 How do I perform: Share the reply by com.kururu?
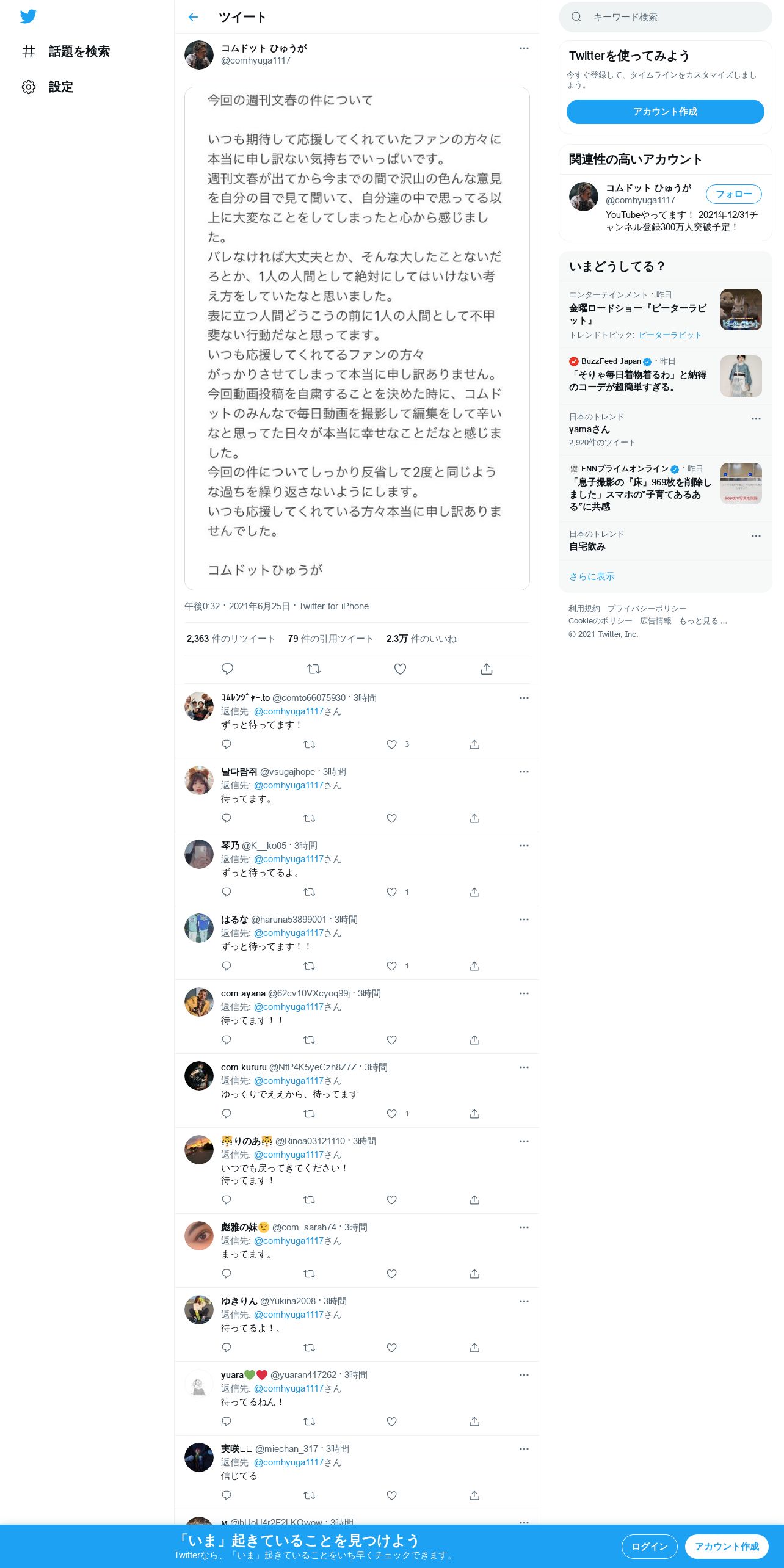[x=474, y=1113]
